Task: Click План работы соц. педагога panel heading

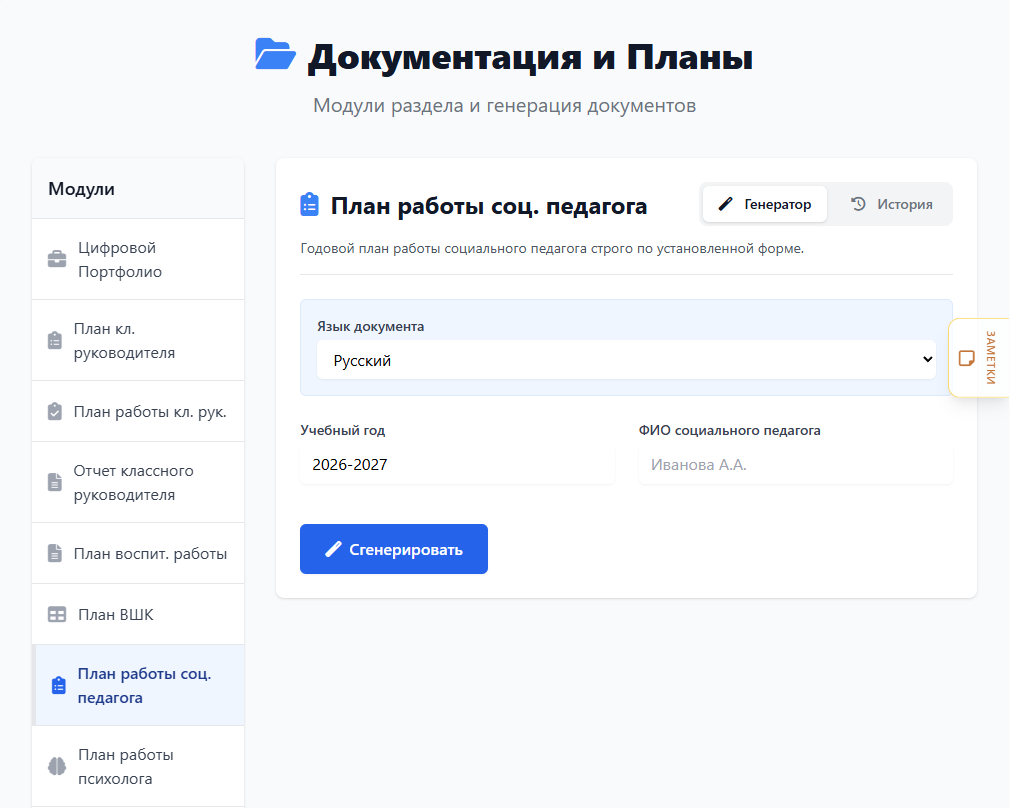Action: pyautogui.click(x=489, y=206)
